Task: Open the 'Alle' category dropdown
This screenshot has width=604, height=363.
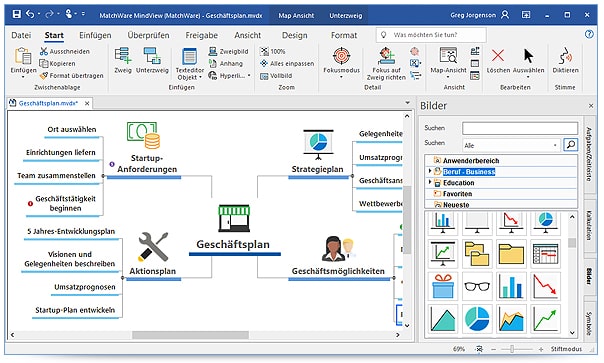Action: click(511, 145)
